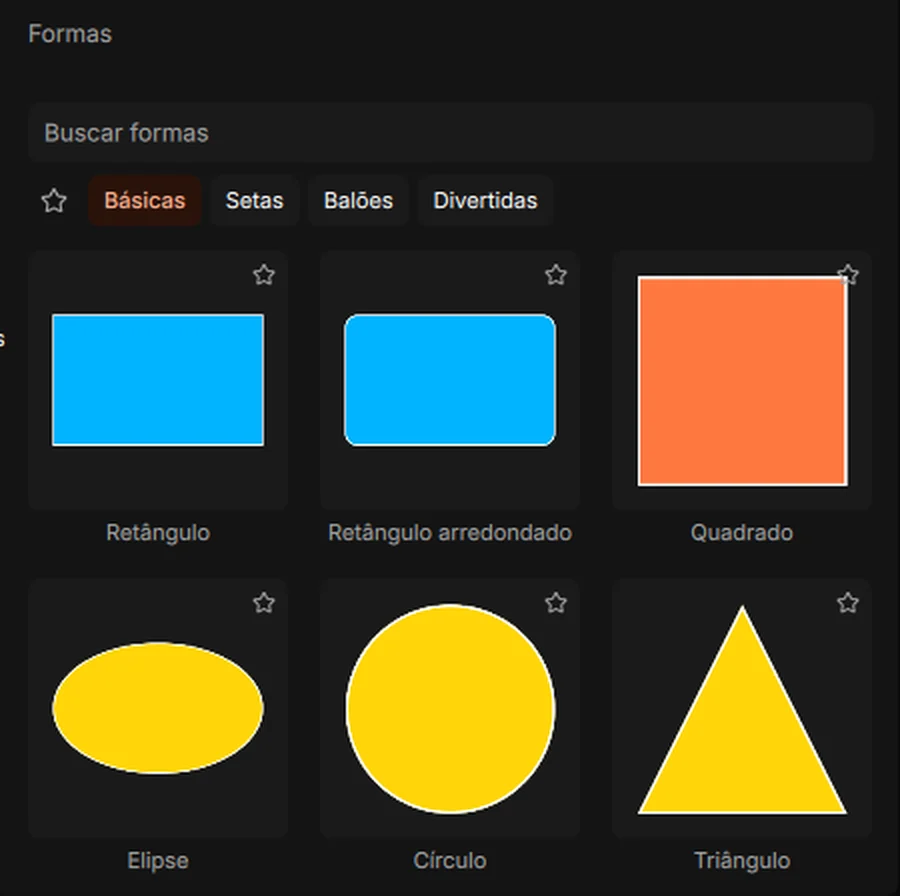Screen dimensions: 900x896
Task: Mark the Quadrado shape as favorite
Action: [848, 275]
